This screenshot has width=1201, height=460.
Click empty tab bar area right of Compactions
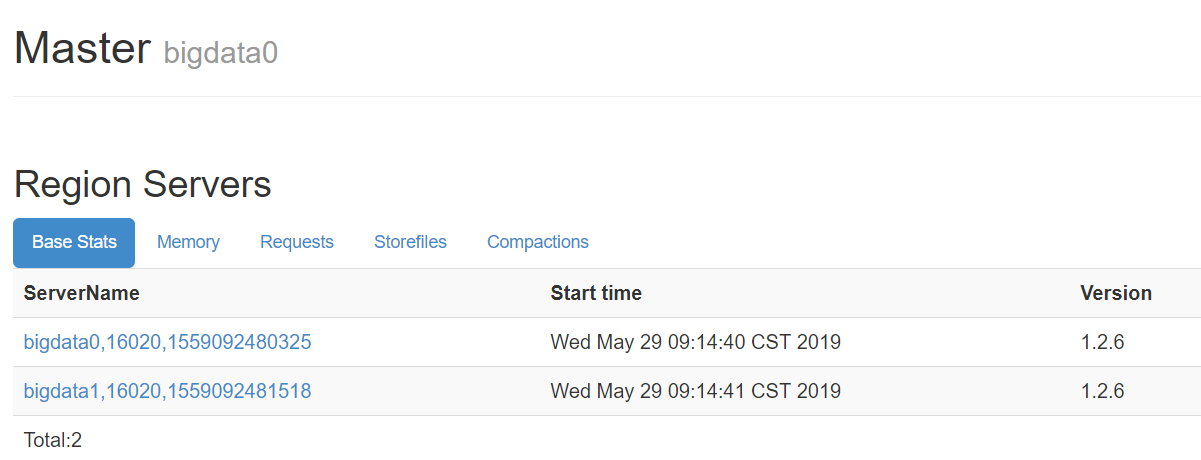point(900,243)
